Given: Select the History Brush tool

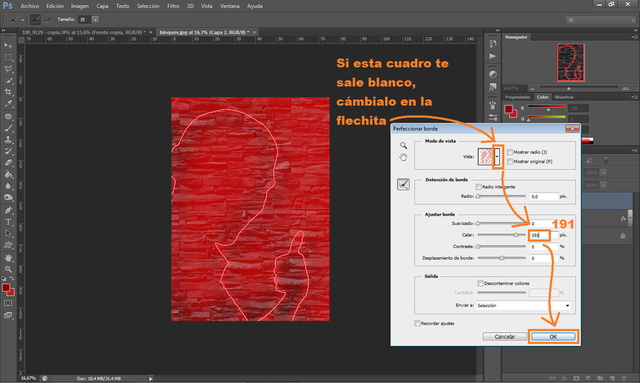Looking at the screenshot, I should (8, 151).
